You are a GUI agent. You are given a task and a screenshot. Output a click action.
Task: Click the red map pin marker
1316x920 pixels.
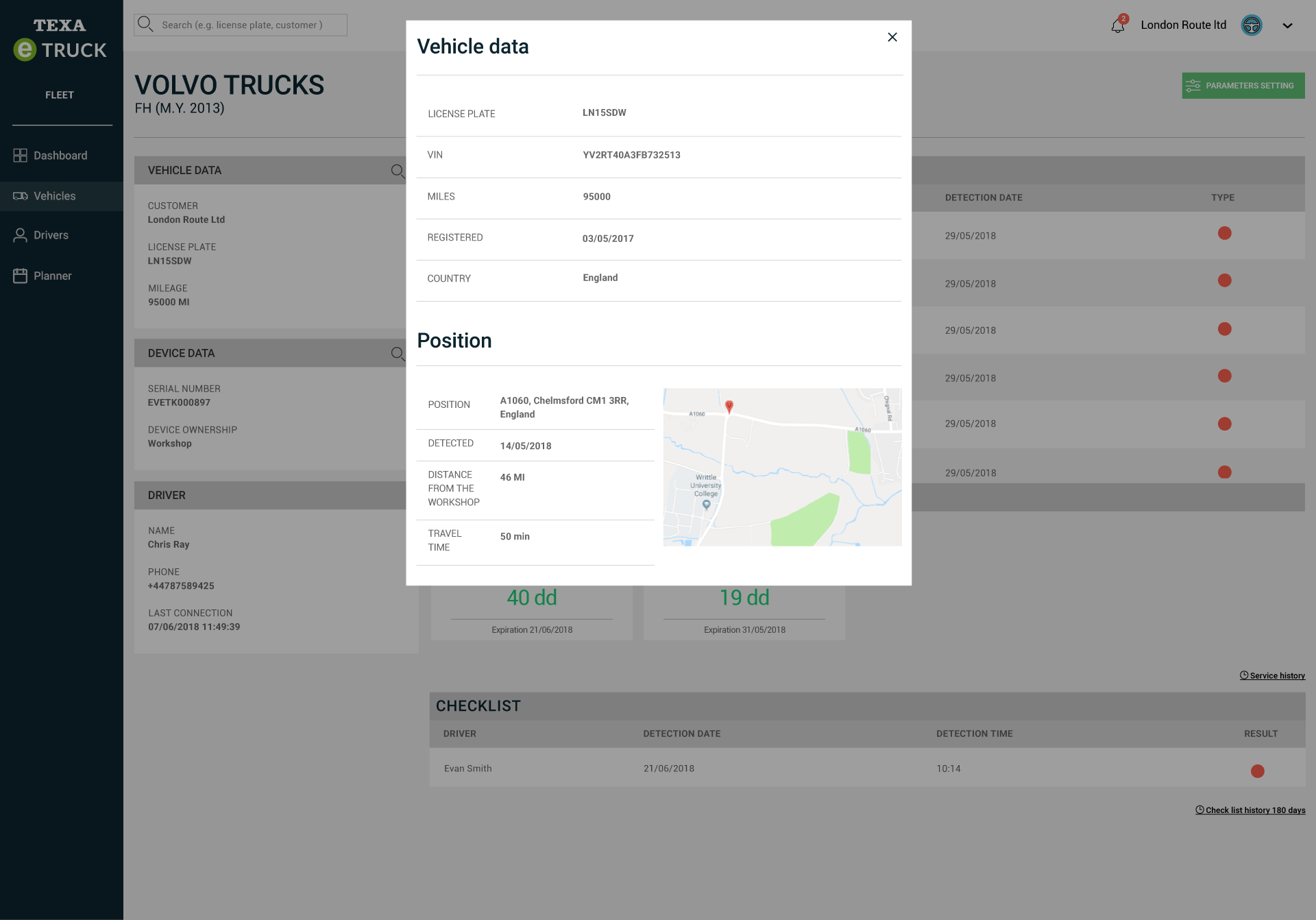tap(729, 407)
